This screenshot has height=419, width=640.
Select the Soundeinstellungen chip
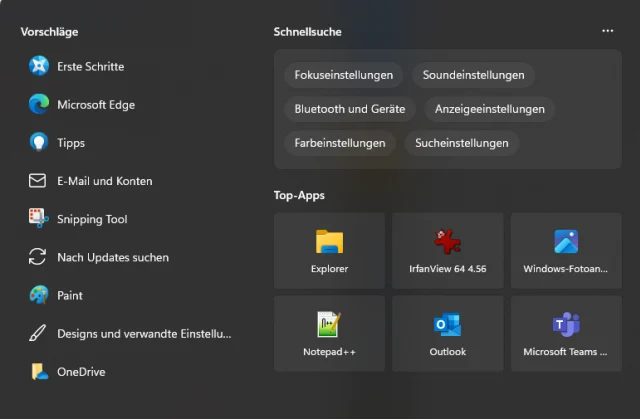(473, 75)
